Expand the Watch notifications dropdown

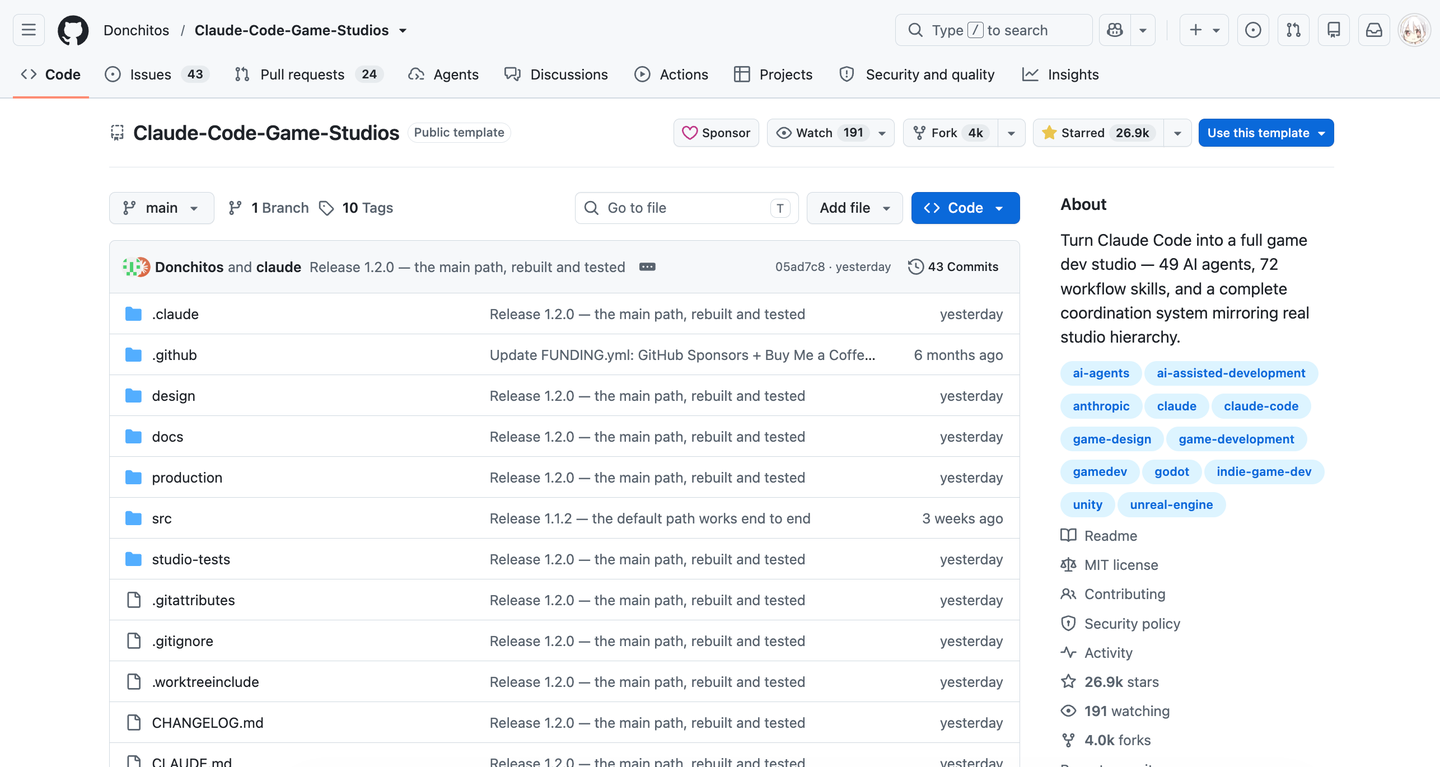click(831, 133)
